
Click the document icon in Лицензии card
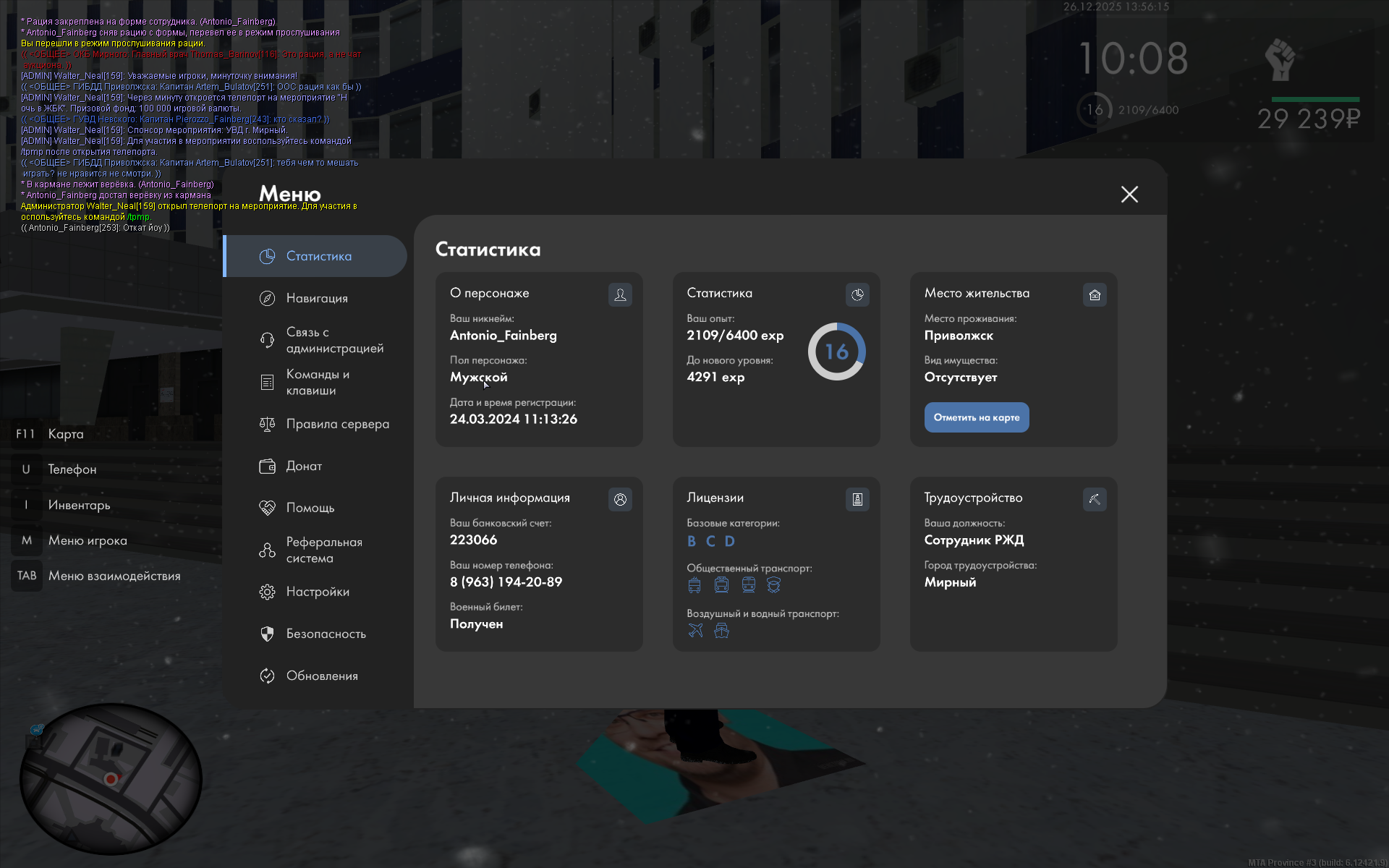(x=857, y=499)
